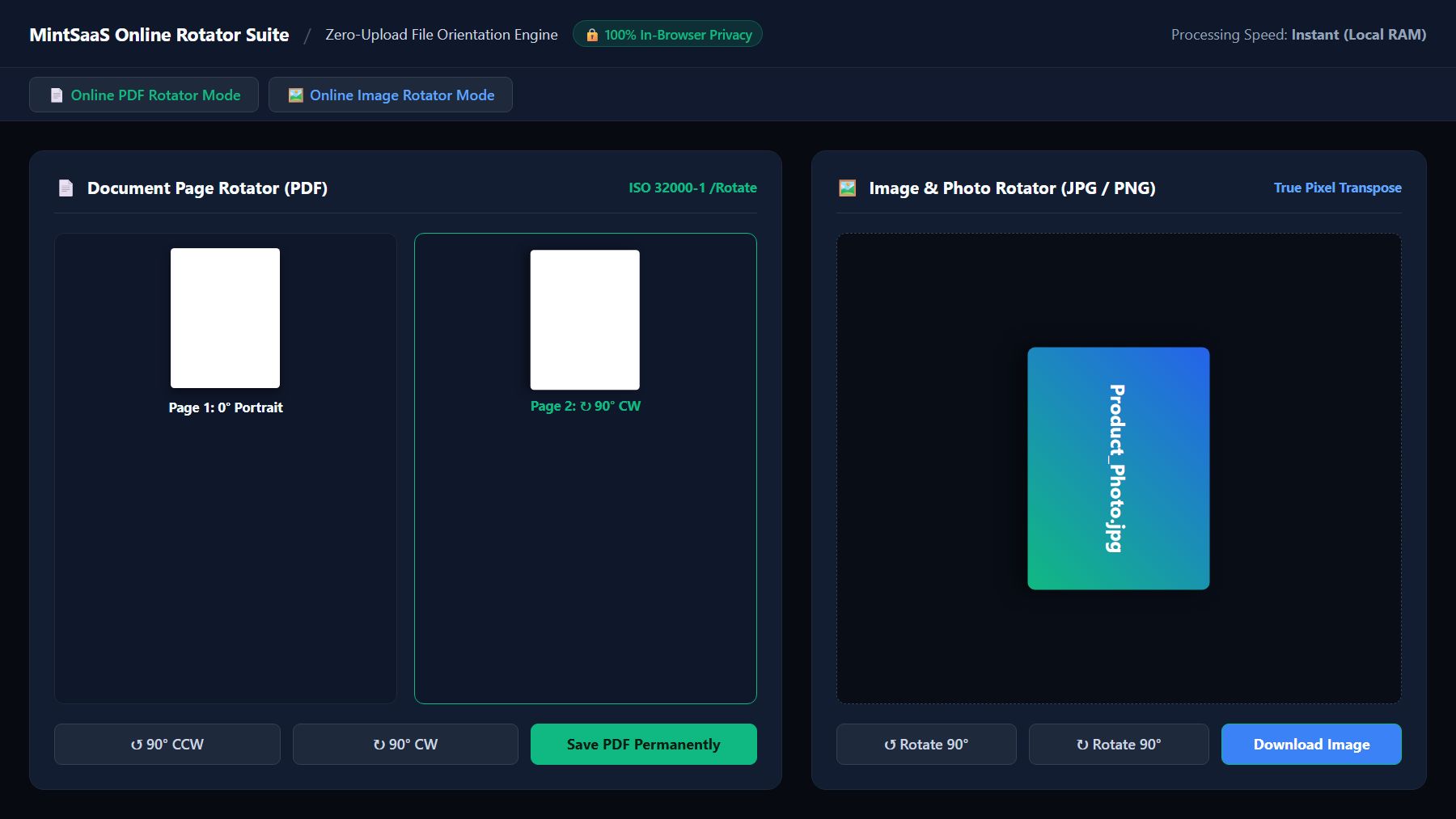Click the picture icon beside Image & Photo Rotator
The height and width of the screenshot is (819, 1456).
coord(847,188)
